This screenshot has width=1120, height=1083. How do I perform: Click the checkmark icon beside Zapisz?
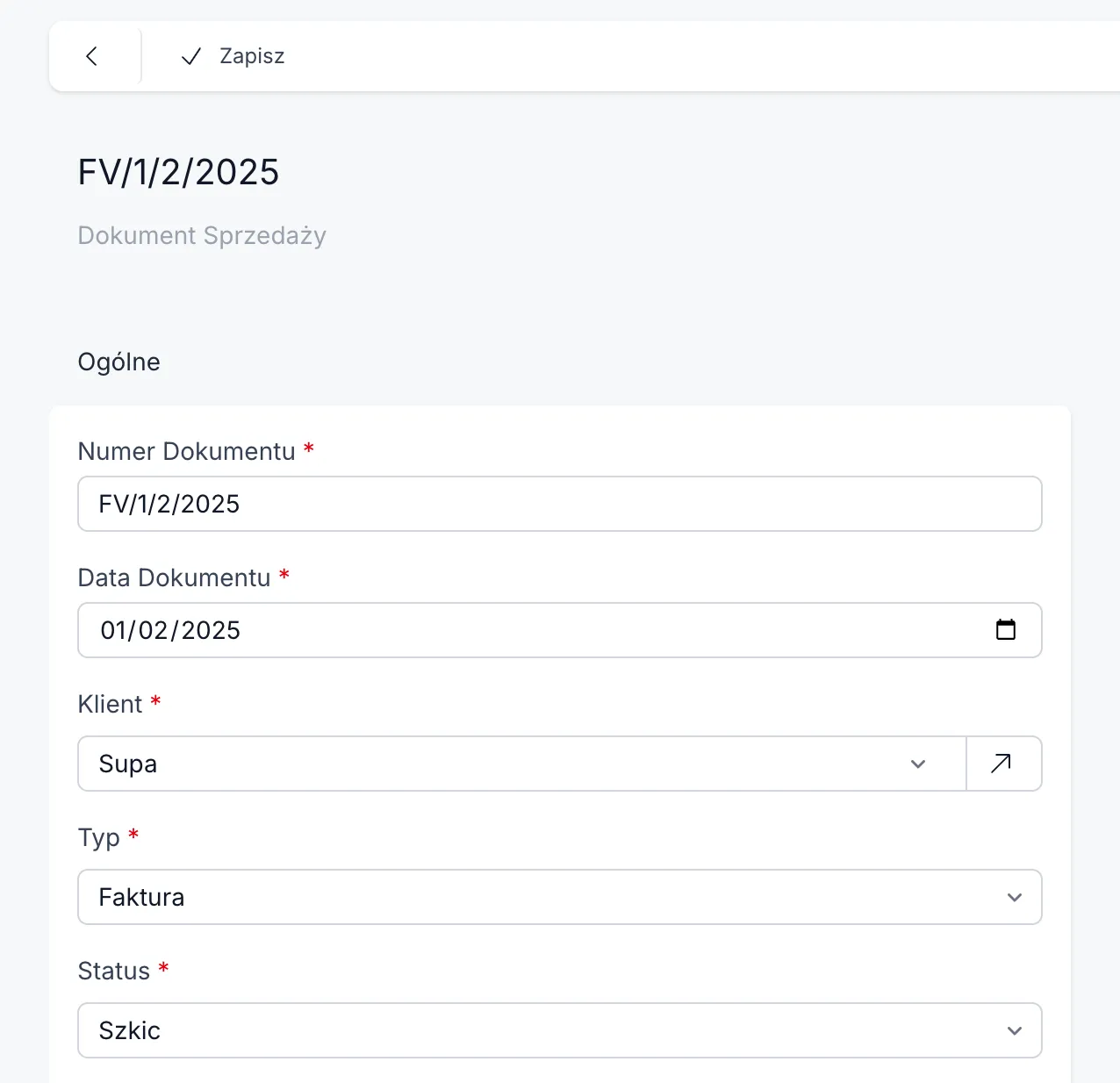point(191,57)
